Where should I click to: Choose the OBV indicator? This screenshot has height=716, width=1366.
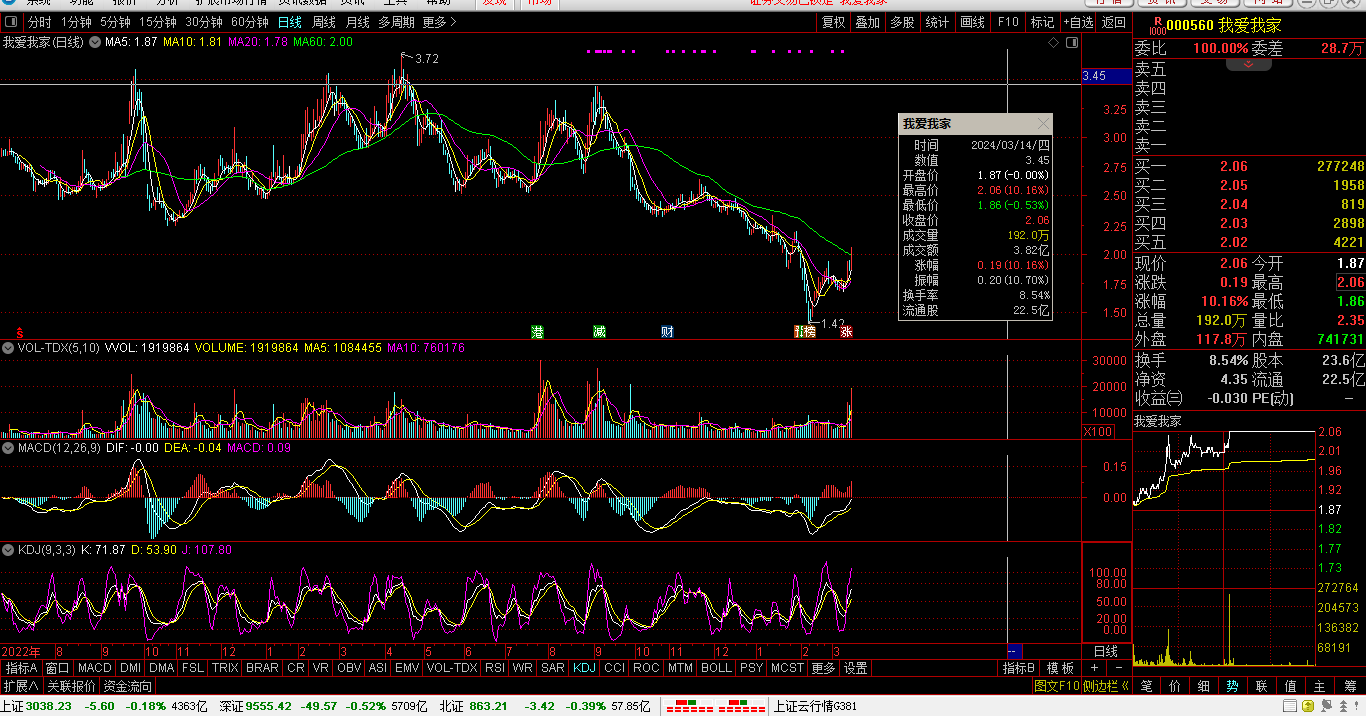pos(349,668)
